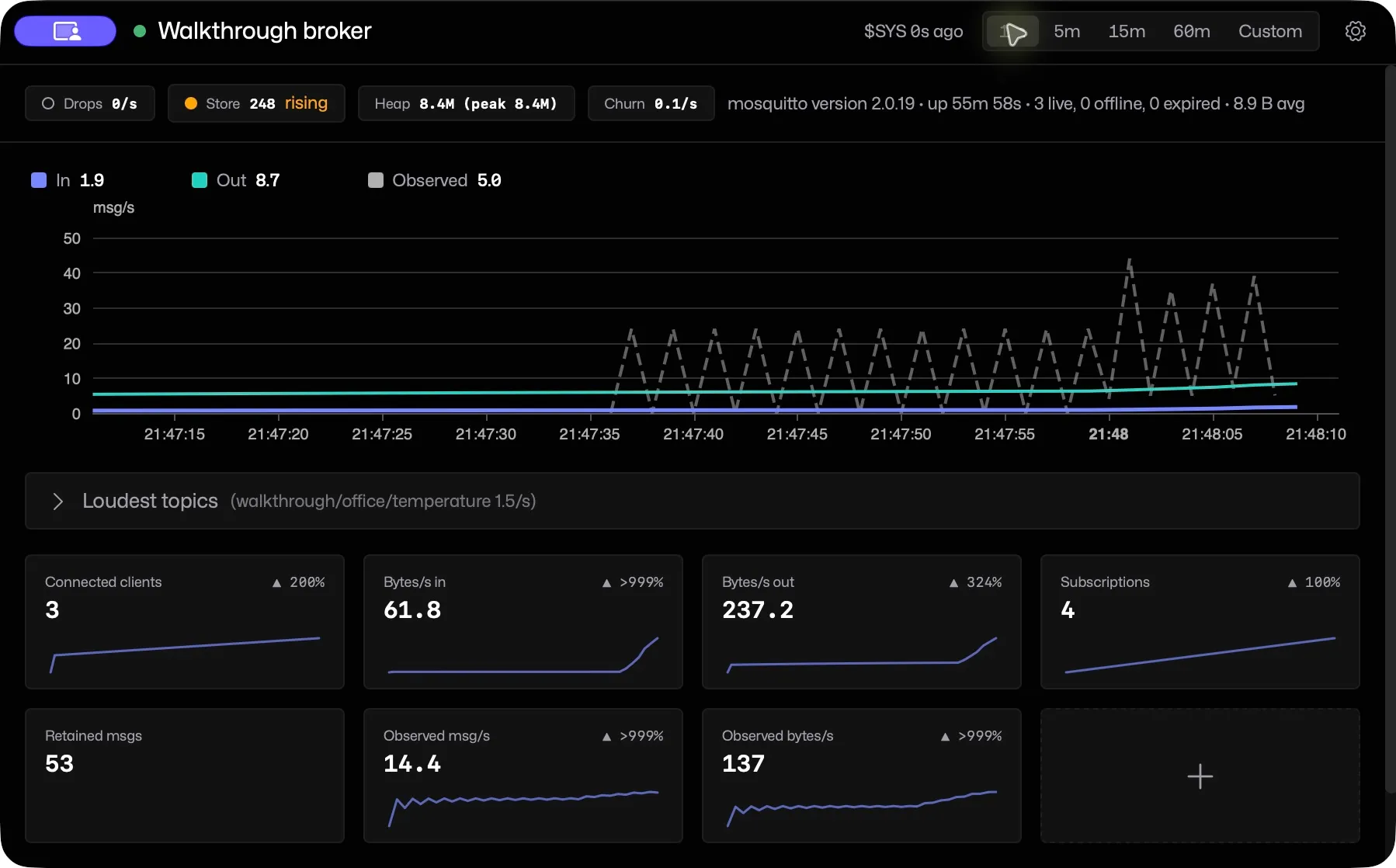Screen dimensions: 1396x868
Task: Click the Drops 0/s chip
Action: point(90,103)
